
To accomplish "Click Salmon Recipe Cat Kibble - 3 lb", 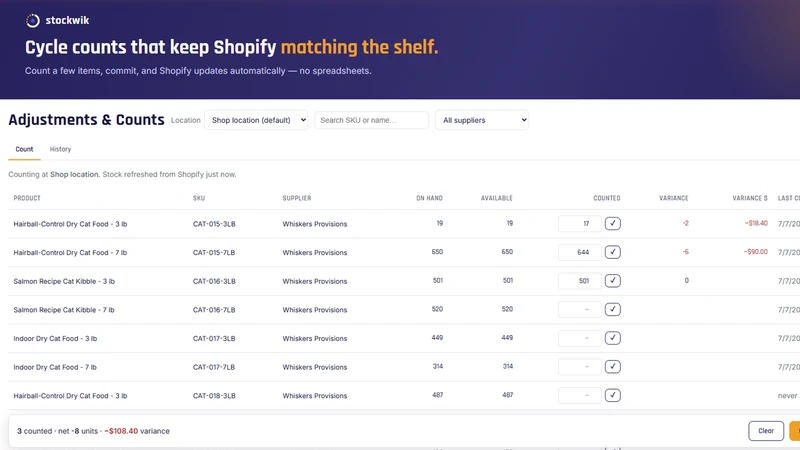I will coord(64,281).
